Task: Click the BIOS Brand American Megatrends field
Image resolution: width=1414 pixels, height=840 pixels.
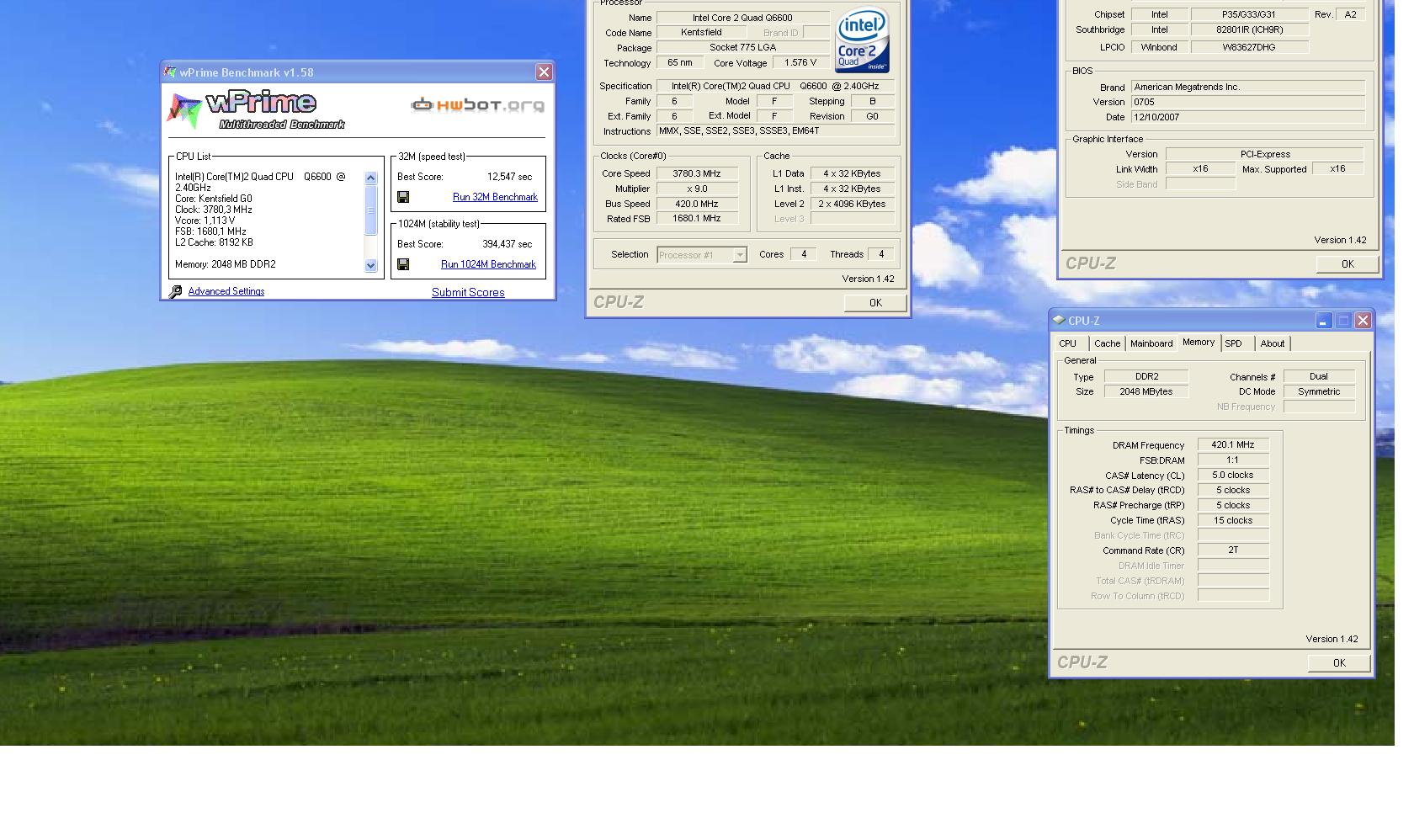Action: [x=1248, y=87]
